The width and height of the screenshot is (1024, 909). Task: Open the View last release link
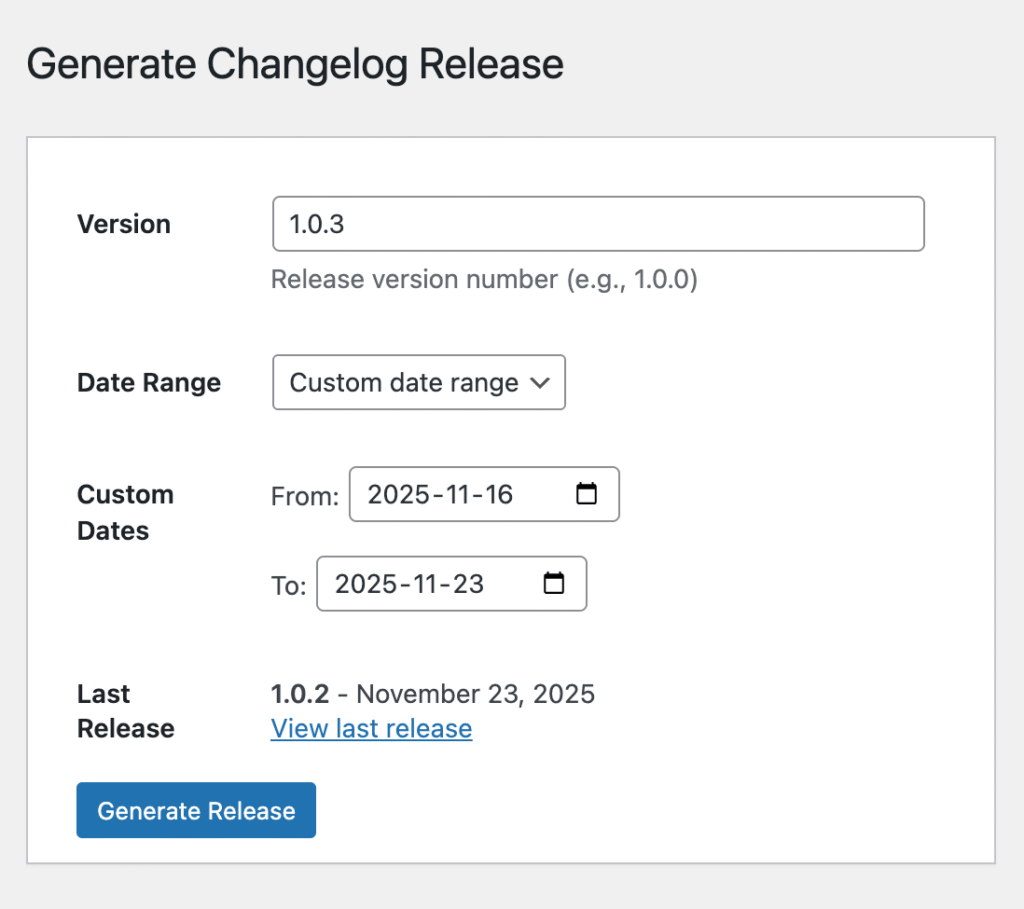(x=371, y=729)
